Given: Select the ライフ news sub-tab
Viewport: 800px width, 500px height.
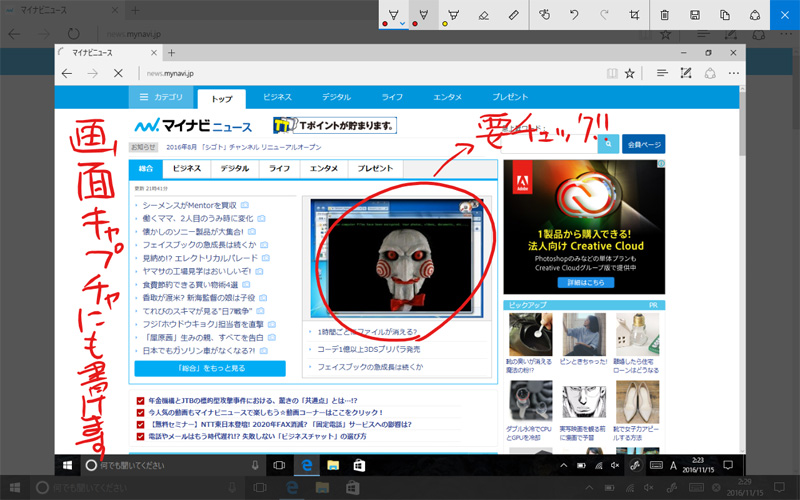Looking at the screenshot, I should pyautogui.click(x=280, y=168).
